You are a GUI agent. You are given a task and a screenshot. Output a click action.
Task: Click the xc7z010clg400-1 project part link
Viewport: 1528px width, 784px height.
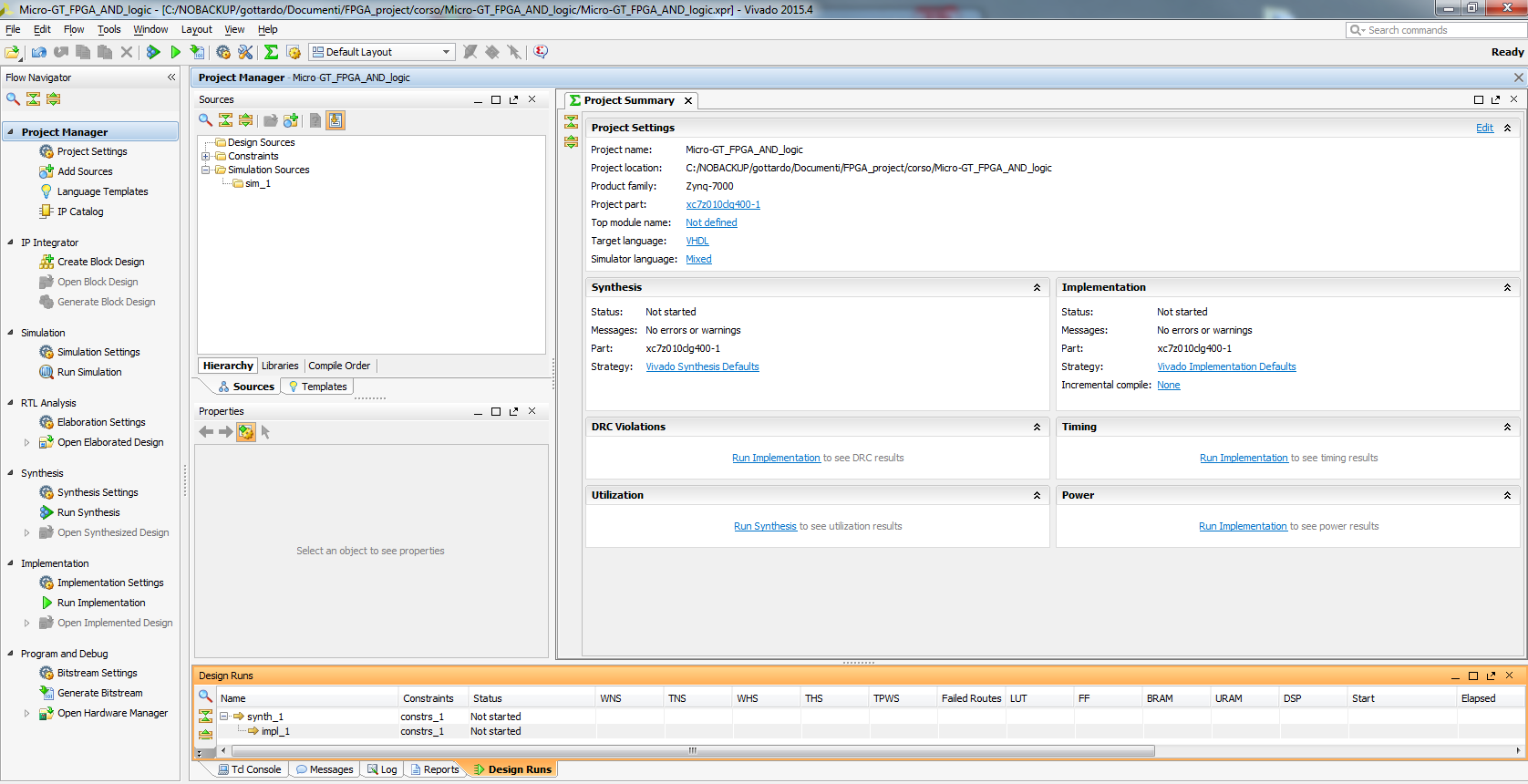(x=723, y=204)
